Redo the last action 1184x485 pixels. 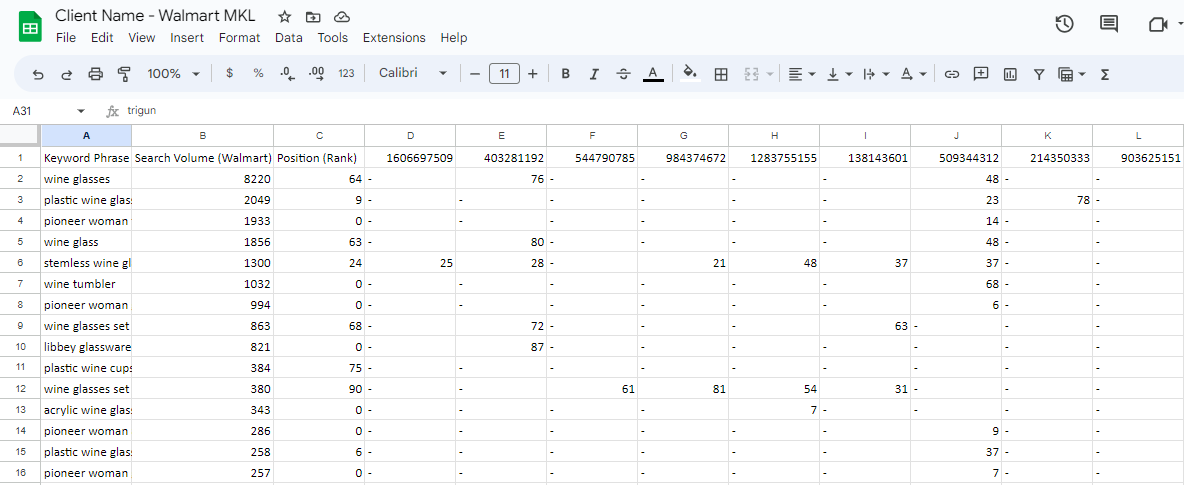pos(66,74)
